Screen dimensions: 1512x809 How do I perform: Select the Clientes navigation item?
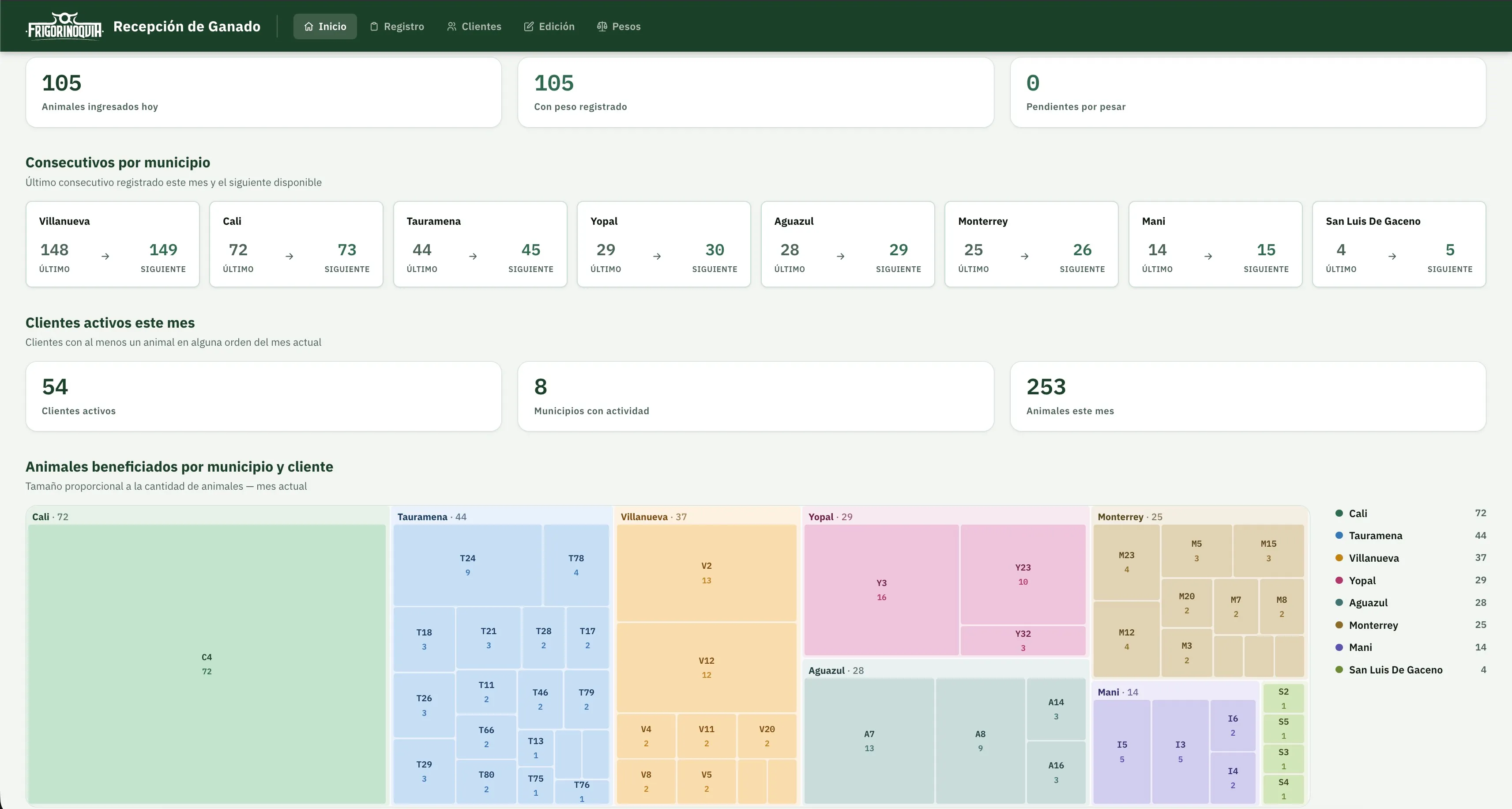[x=474, y=26]
